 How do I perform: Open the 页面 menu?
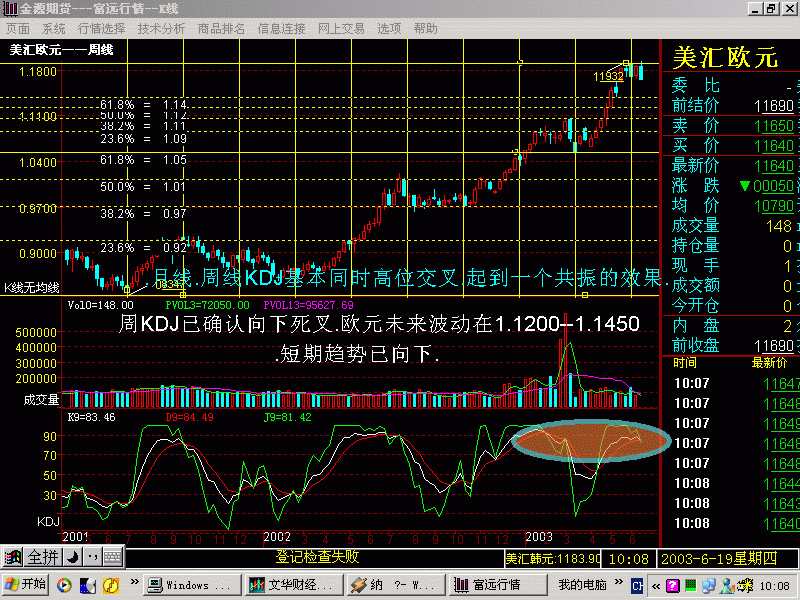click(18, 29)
